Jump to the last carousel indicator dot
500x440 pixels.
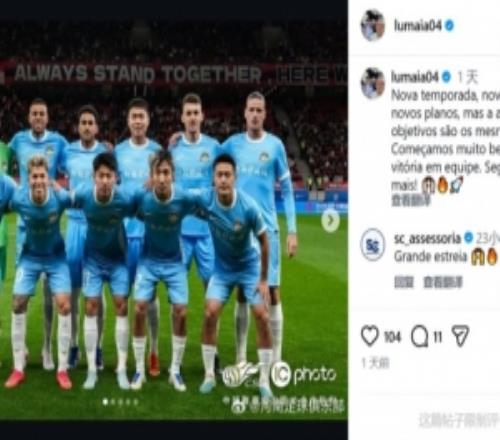[136, 402]
